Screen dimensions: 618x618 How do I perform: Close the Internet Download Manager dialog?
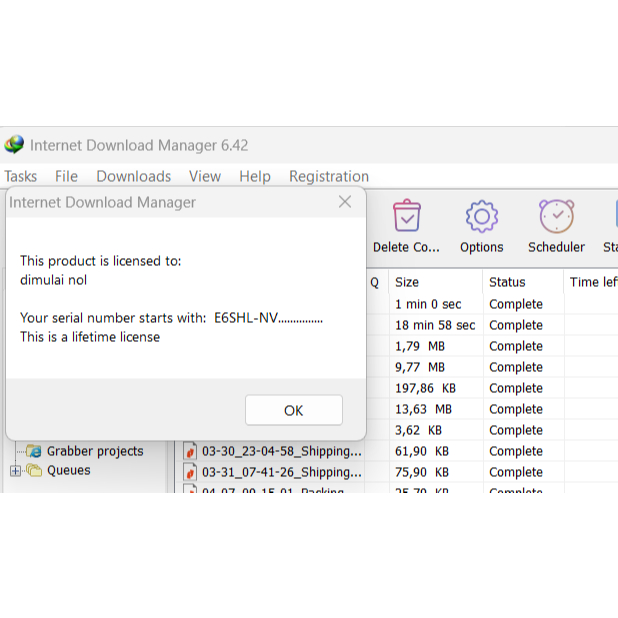[345, 202]
